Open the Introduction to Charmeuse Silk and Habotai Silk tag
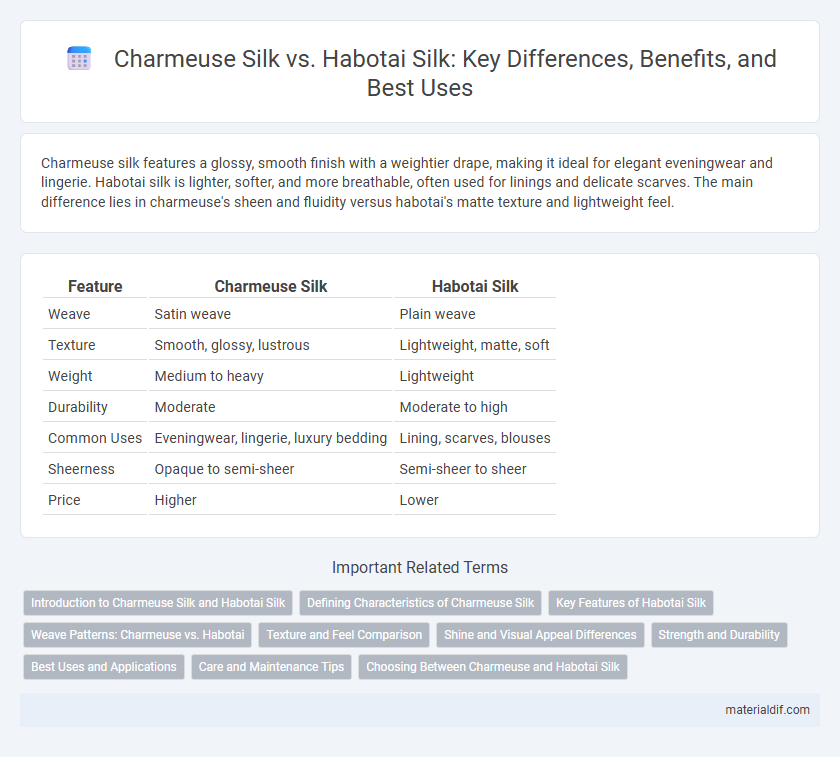 [158, 603]
